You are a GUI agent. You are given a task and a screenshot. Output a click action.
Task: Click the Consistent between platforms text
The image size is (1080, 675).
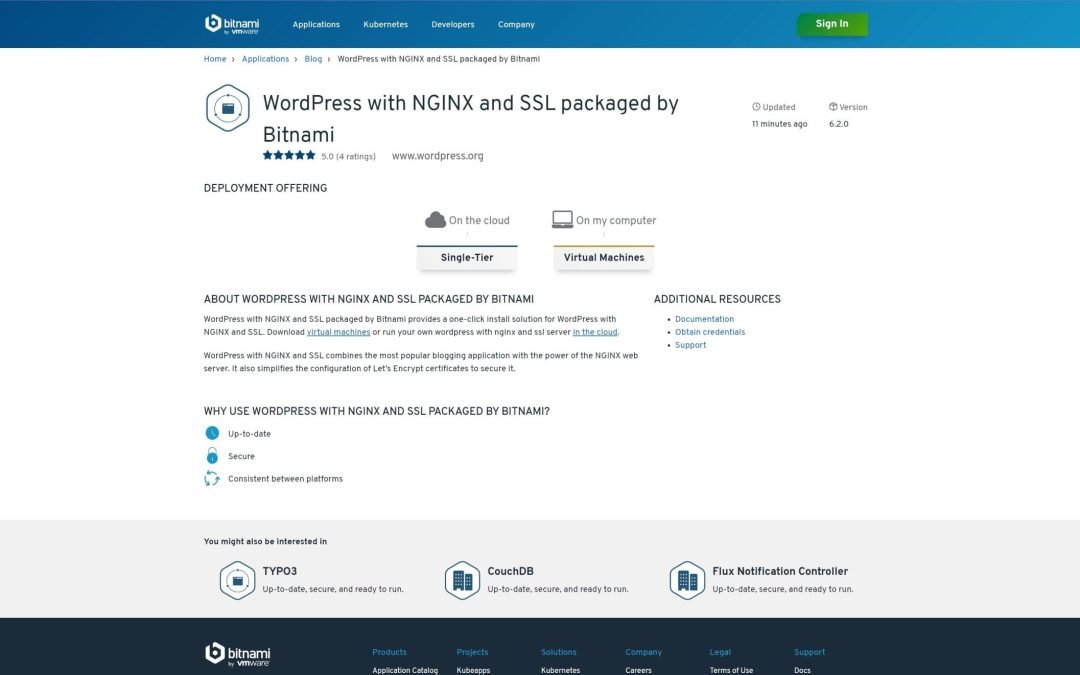click(x=285, y=479)
